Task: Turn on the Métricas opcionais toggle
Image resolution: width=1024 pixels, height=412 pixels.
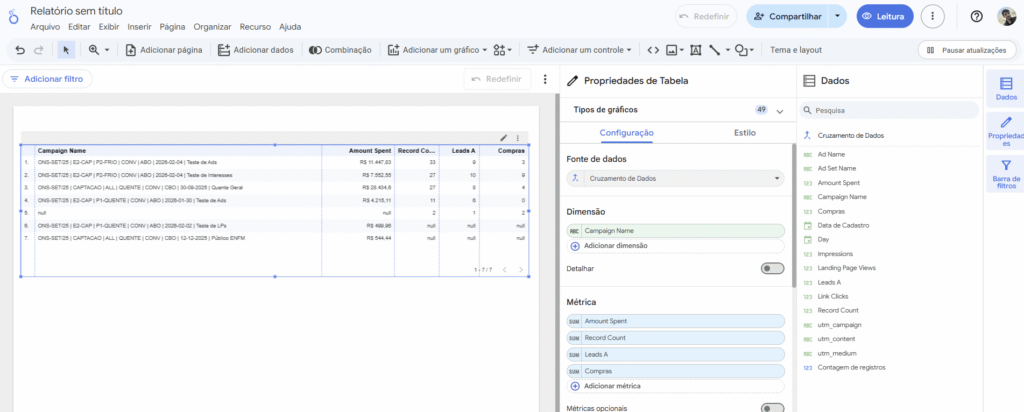Action: click(772, 407)
